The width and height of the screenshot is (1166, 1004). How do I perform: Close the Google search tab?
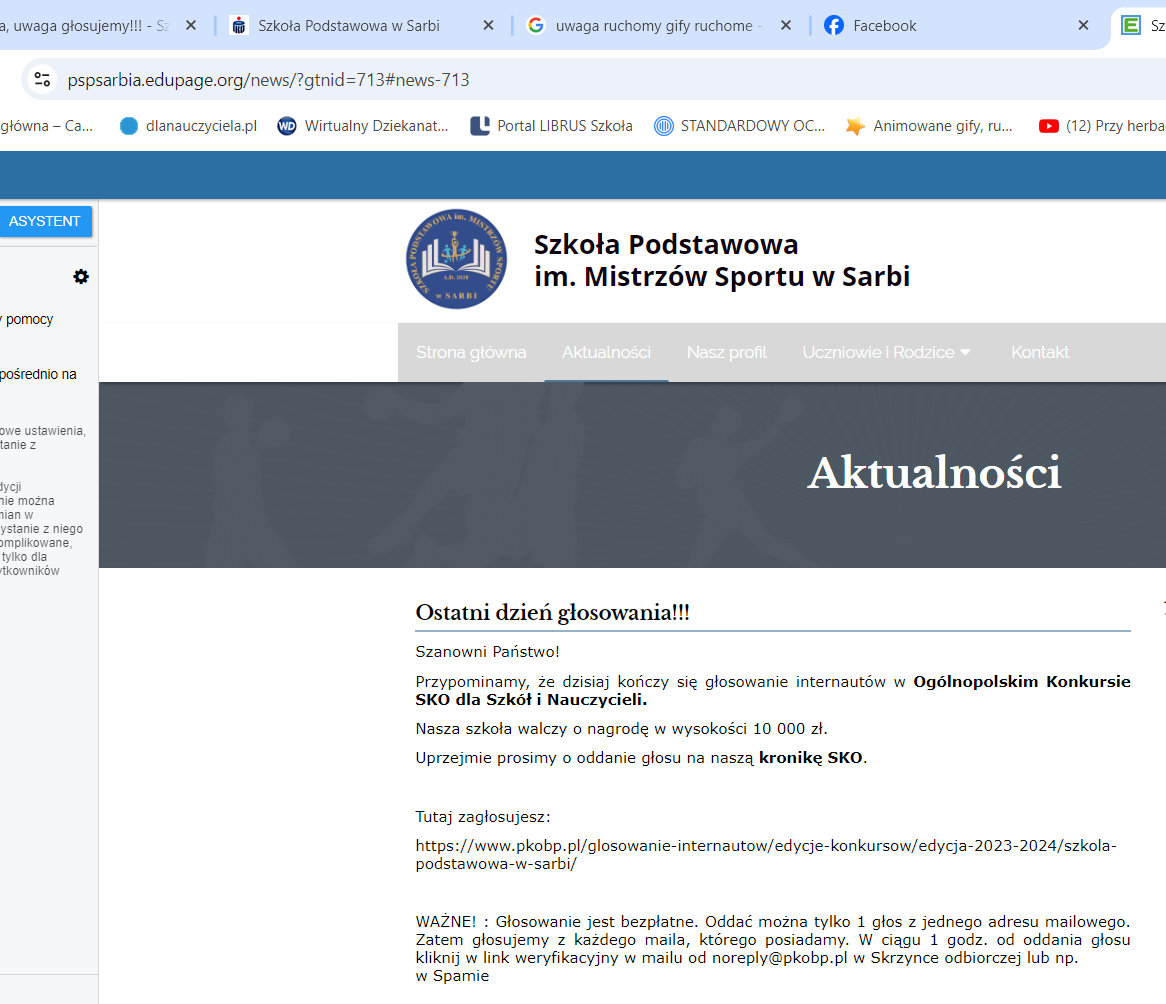(786, 25)
